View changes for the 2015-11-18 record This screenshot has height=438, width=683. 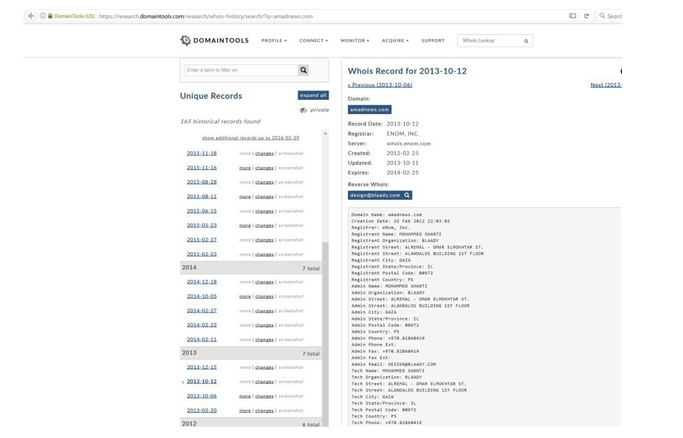pos(264,154)
